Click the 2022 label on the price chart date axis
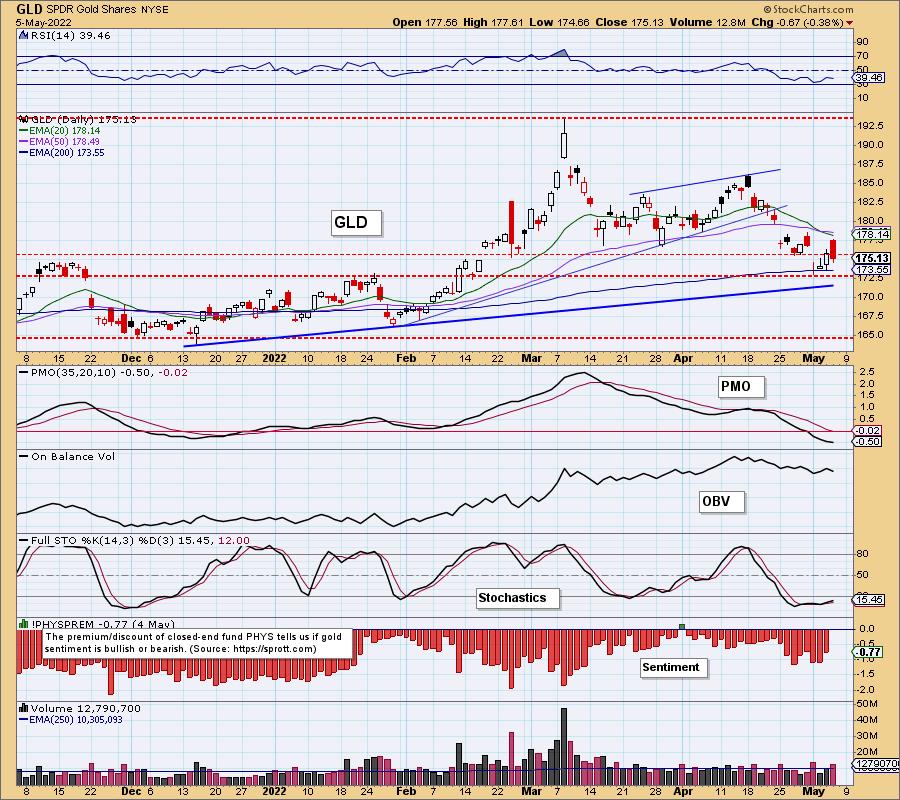 (274, 358)
